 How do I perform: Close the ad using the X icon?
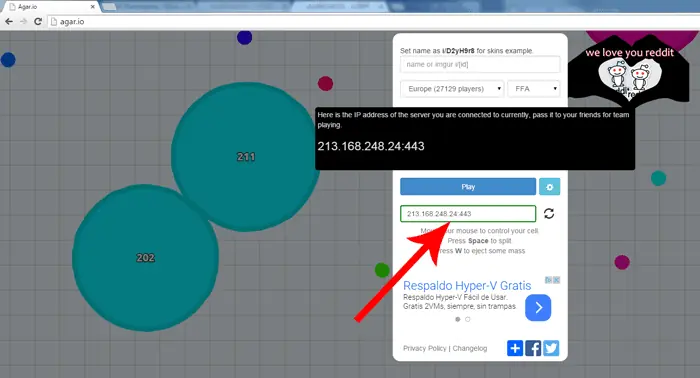coord(556,280)
